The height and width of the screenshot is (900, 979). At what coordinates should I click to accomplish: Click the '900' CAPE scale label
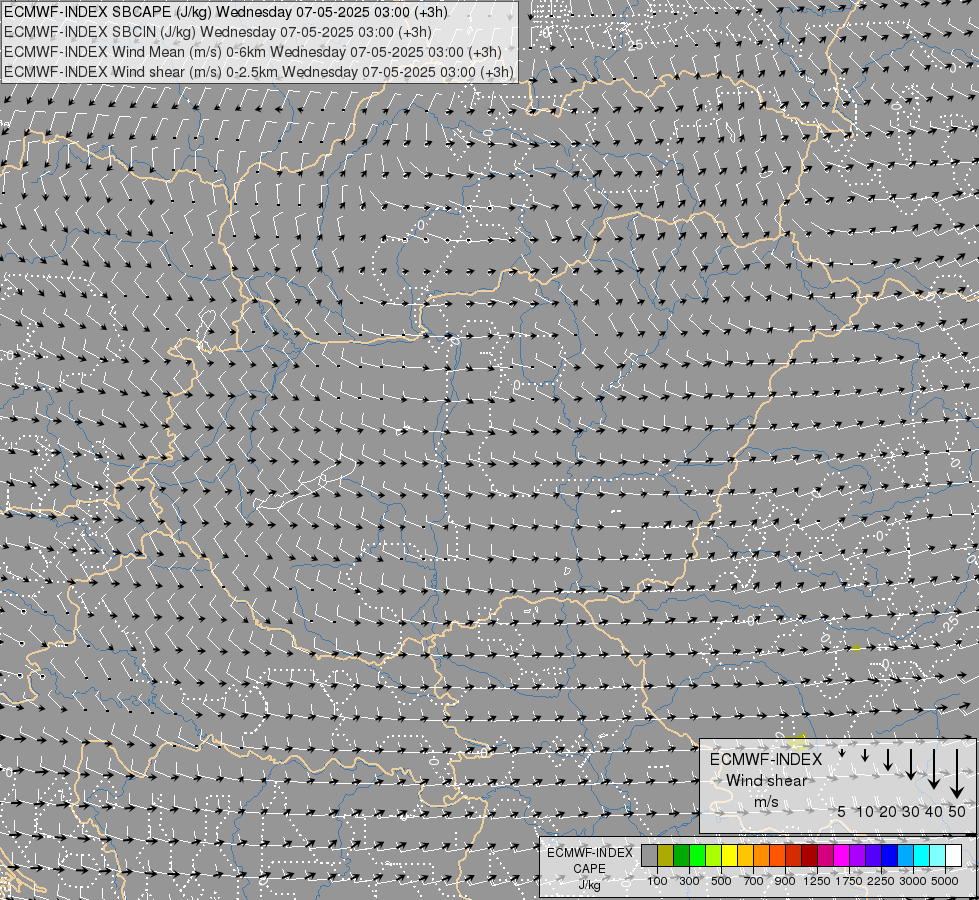coord(785,881)
